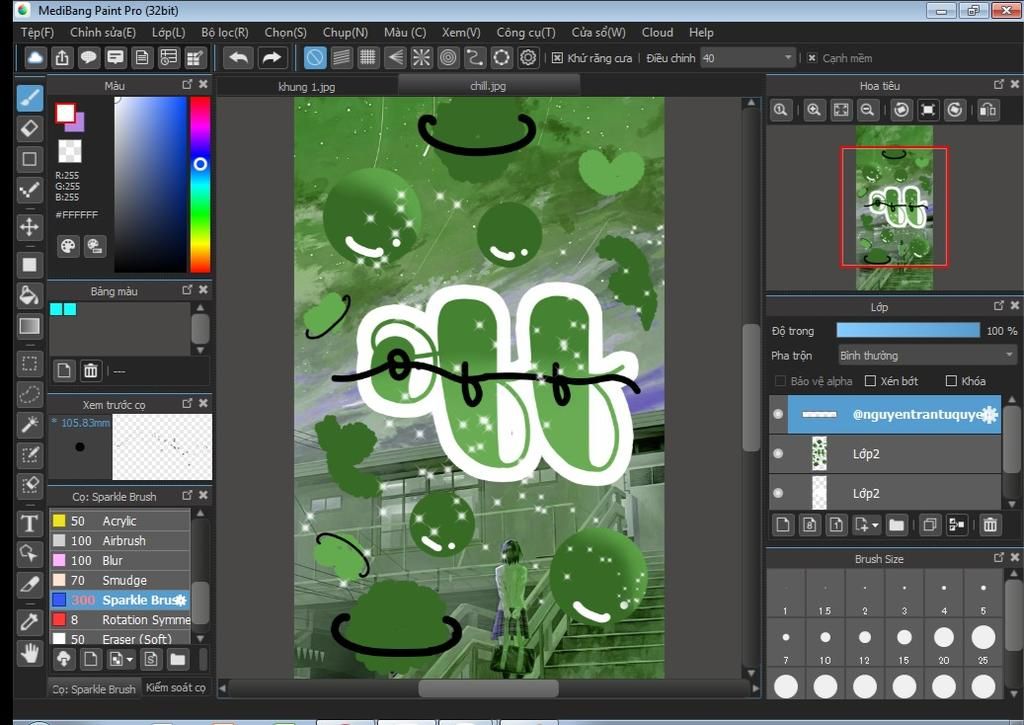Viewport: 1024px width, 725px height.
Task: Select the Magic Wand tool
Action: 29,425
